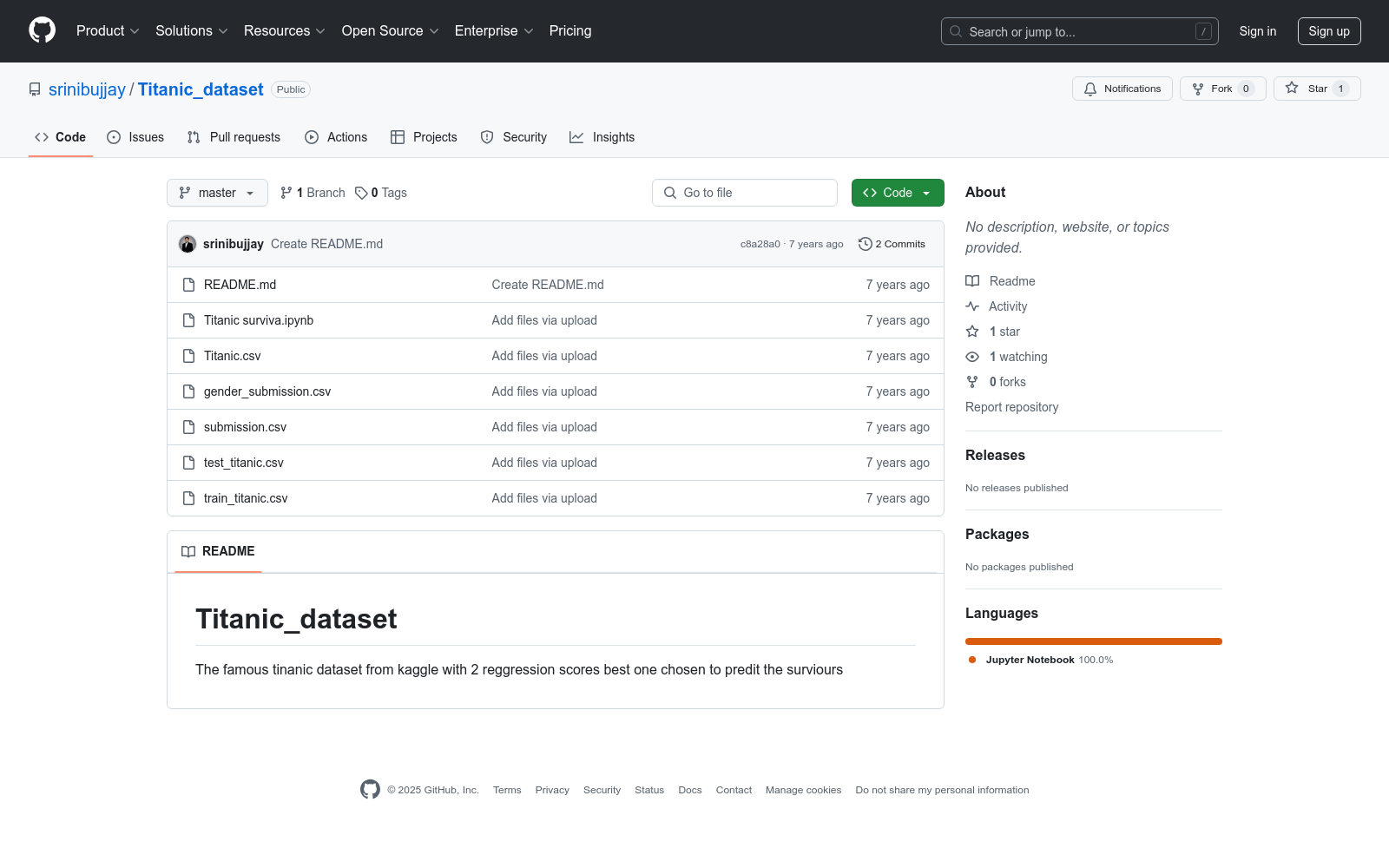Screen dimensions: 1389x868
Task: Click the Sign in link
Action: coord(1258,31)
